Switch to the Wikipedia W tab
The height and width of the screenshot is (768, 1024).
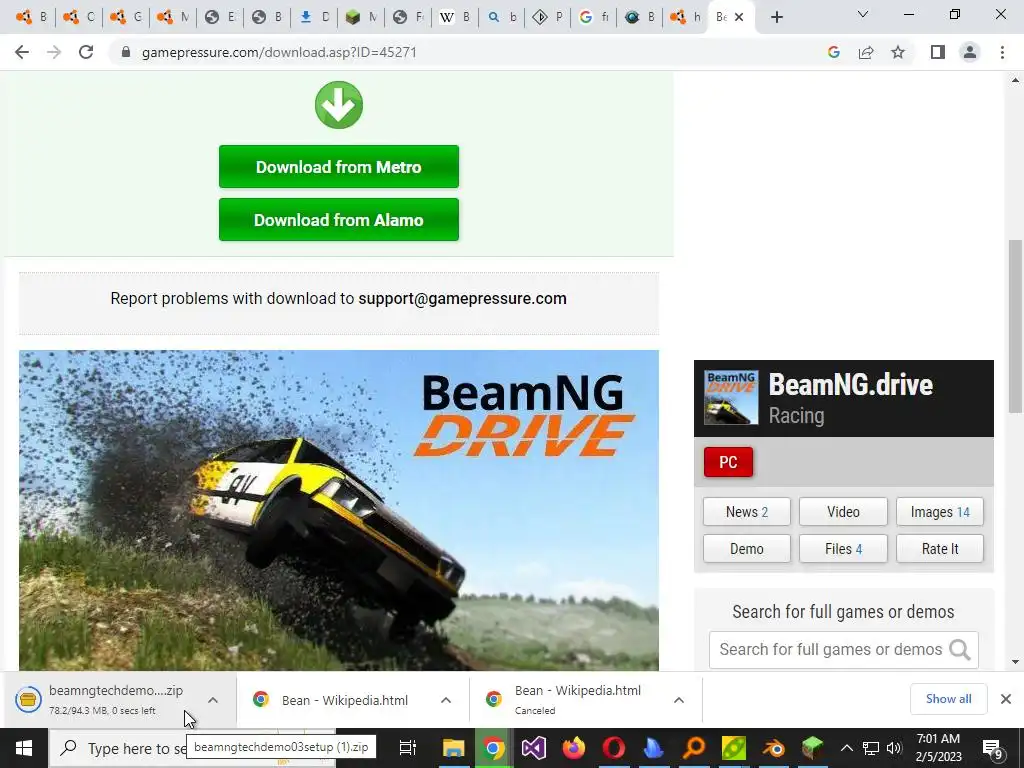455,18
